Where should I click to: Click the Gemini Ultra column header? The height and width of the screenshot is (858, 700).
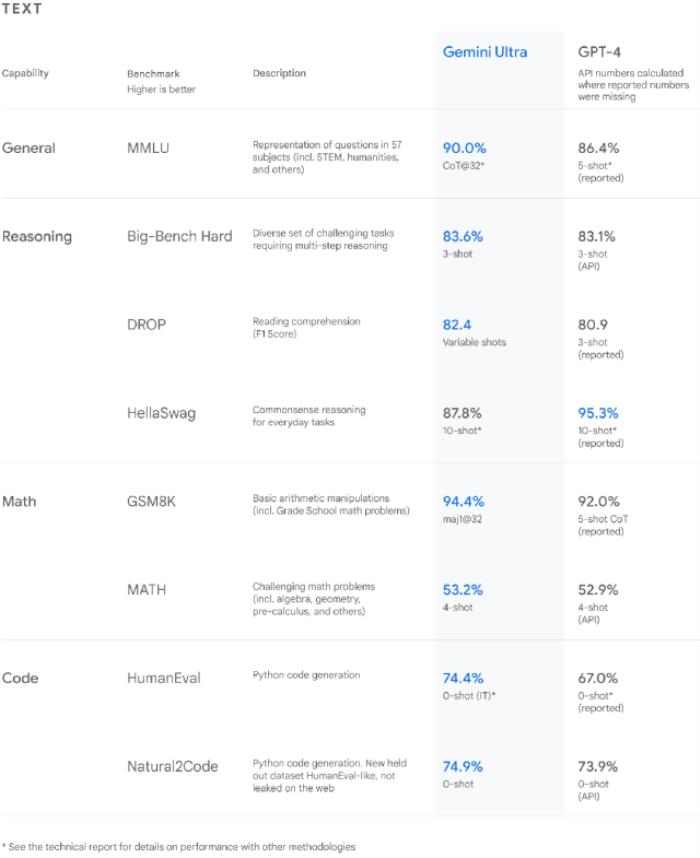[x=485, y=52]
